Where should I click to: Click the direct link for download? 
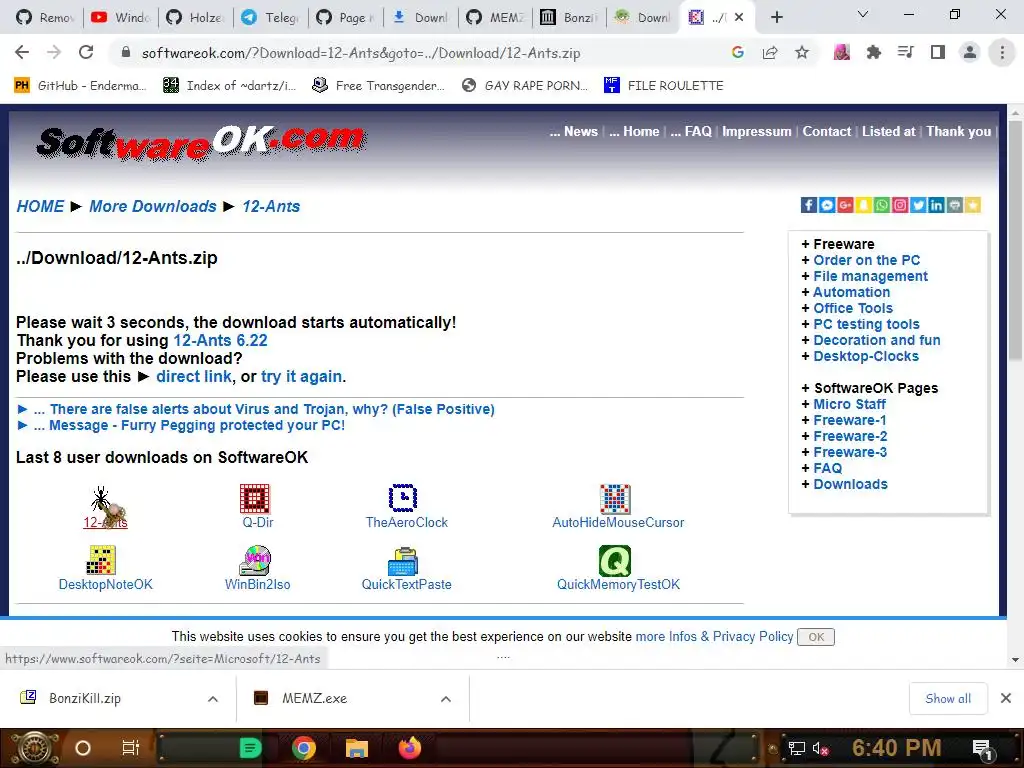click(x=193, y=377)
